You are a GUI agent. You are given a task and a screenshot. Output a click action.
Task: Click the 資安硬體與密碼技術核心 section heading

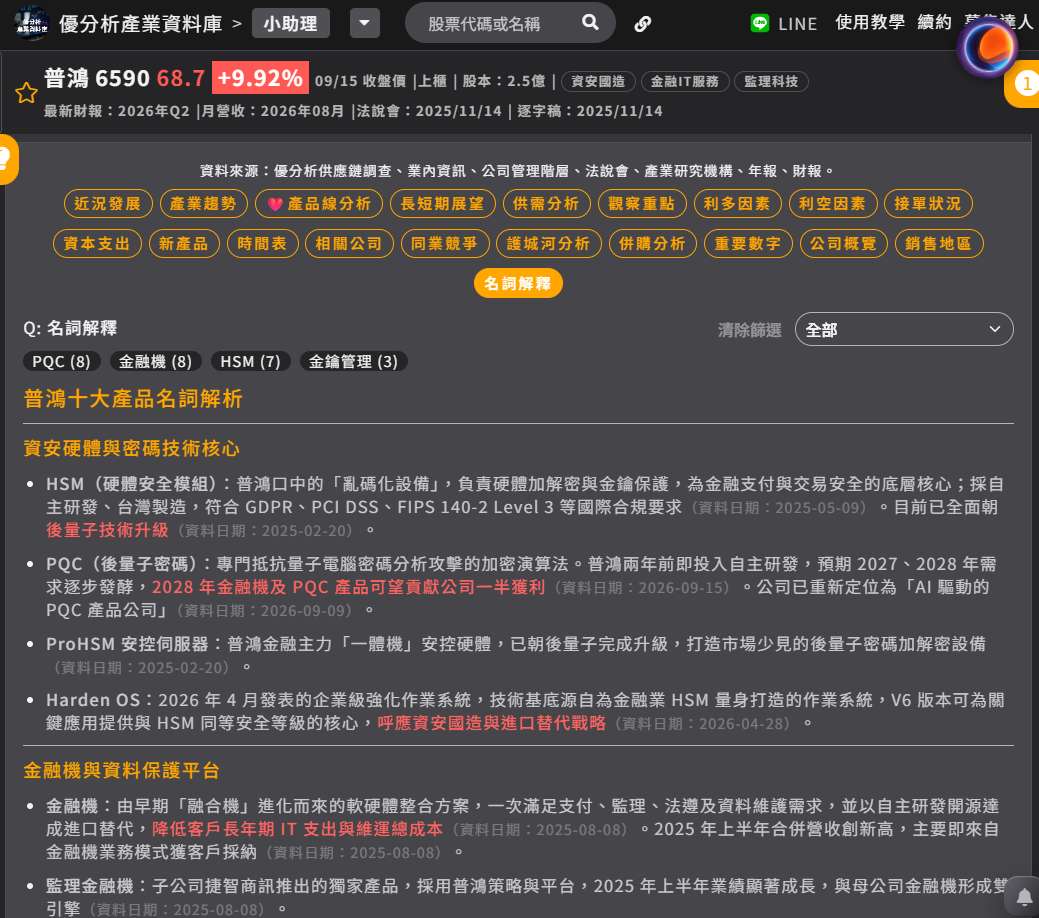131,449
